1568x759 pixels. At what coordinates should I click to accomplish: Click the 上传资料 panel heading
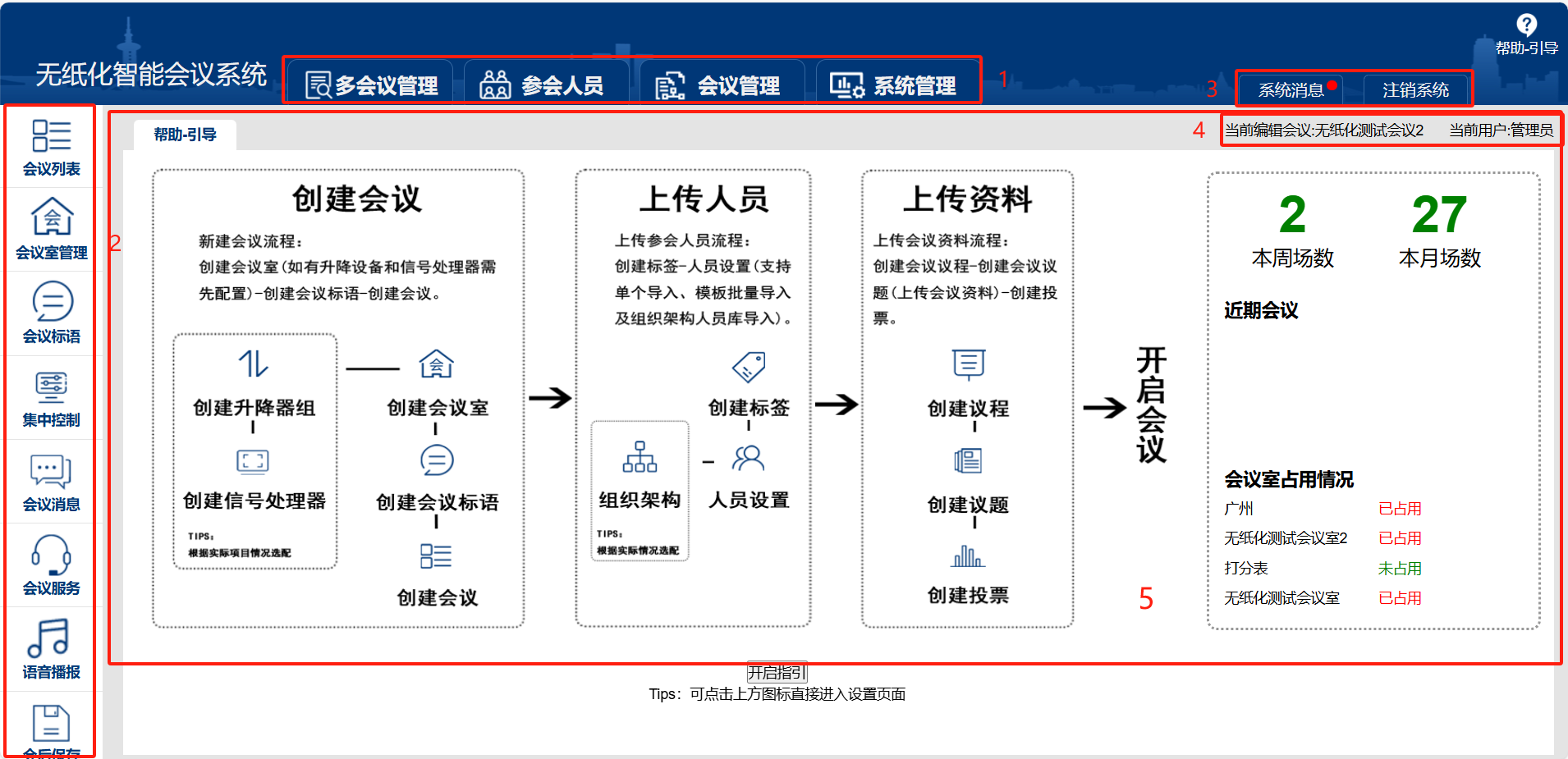[x=968, y=199]
